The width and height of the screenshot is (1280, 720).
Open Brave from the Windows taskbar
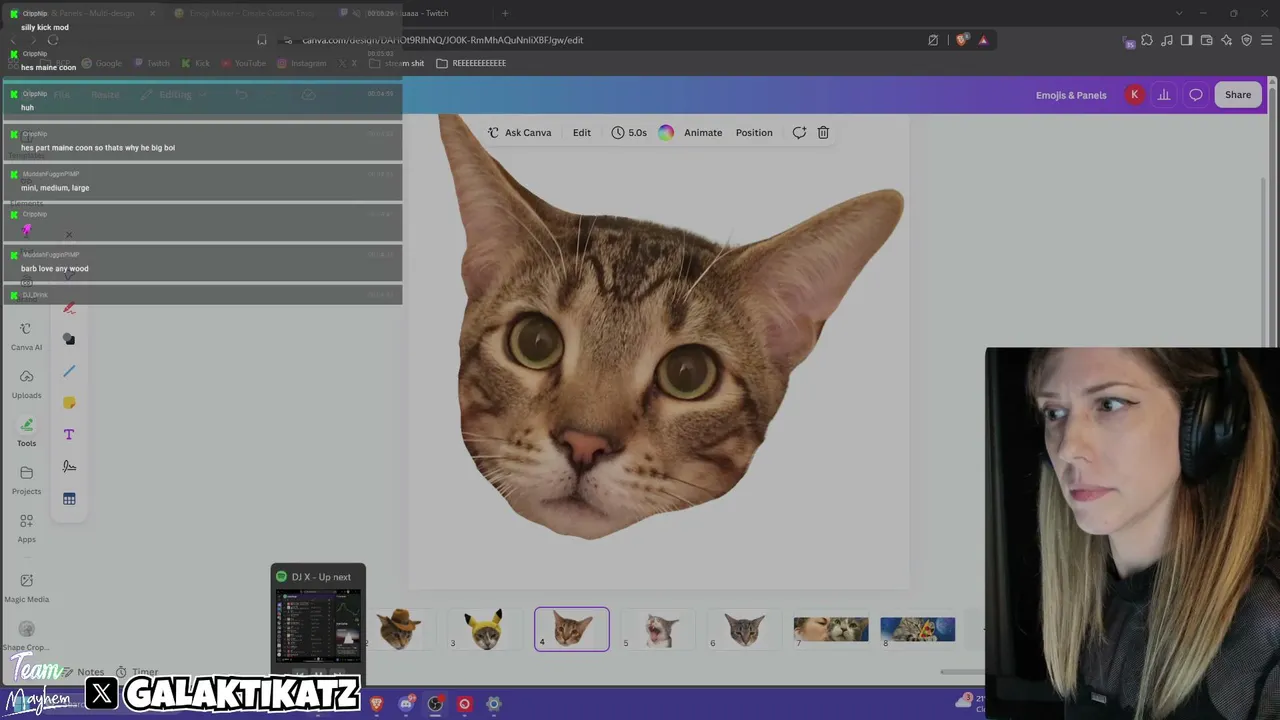[x=376, y=704]
